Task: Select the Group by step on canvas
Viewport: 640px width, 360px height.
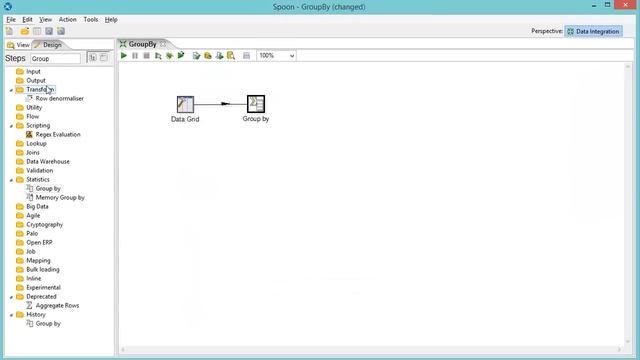Action: pyautogui.click(x=256, y=104)
